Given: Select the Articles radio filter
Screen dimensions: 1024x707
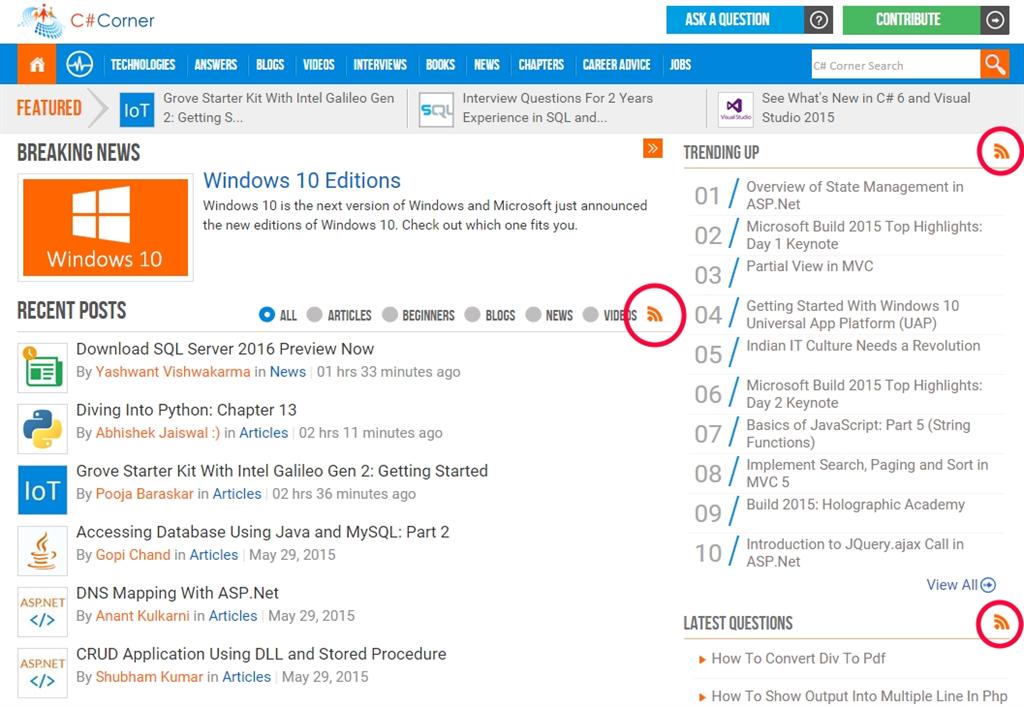Looking at the screenshot, I should coord(314,315).
